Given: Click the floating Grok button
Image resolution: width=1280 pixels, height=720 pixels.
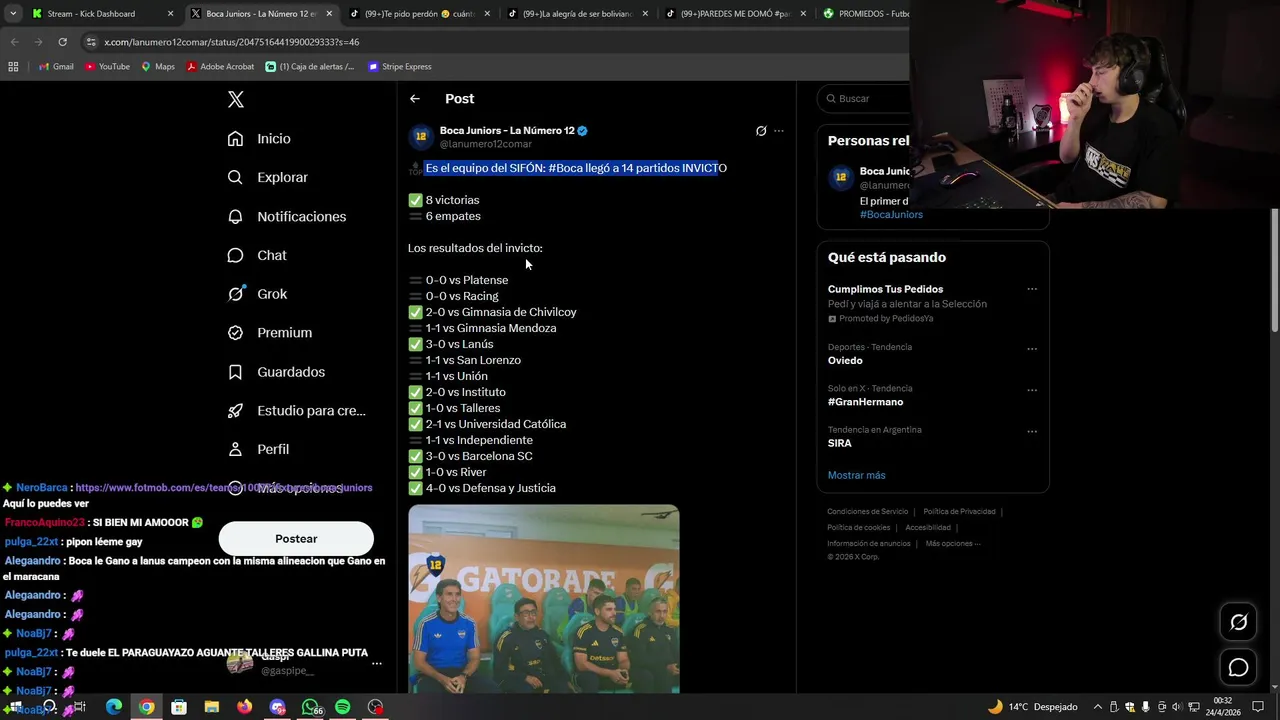Looking at the screenshot, I should (1238, 622).
